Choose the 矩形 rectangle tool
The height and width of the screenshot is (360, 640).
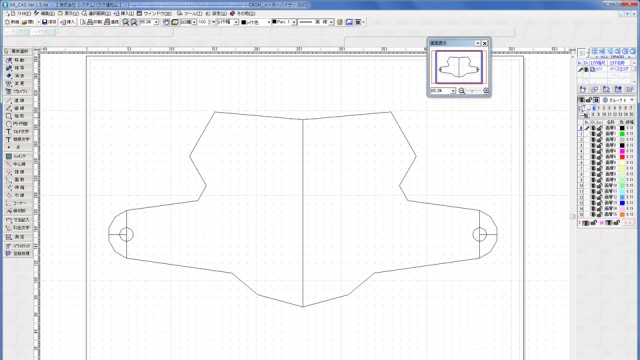(18, 116)
